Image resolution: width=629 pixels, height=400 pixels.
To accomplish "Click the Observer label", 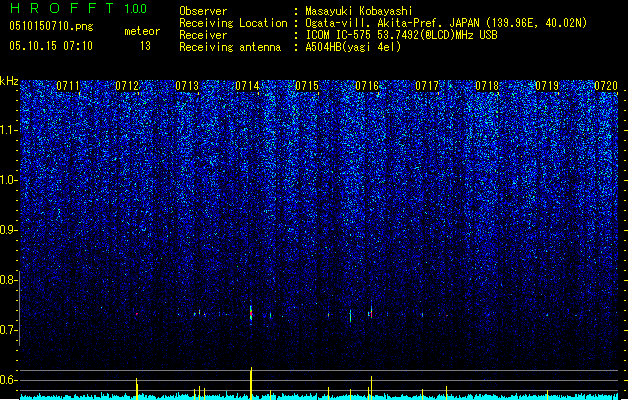I will 203,11.
